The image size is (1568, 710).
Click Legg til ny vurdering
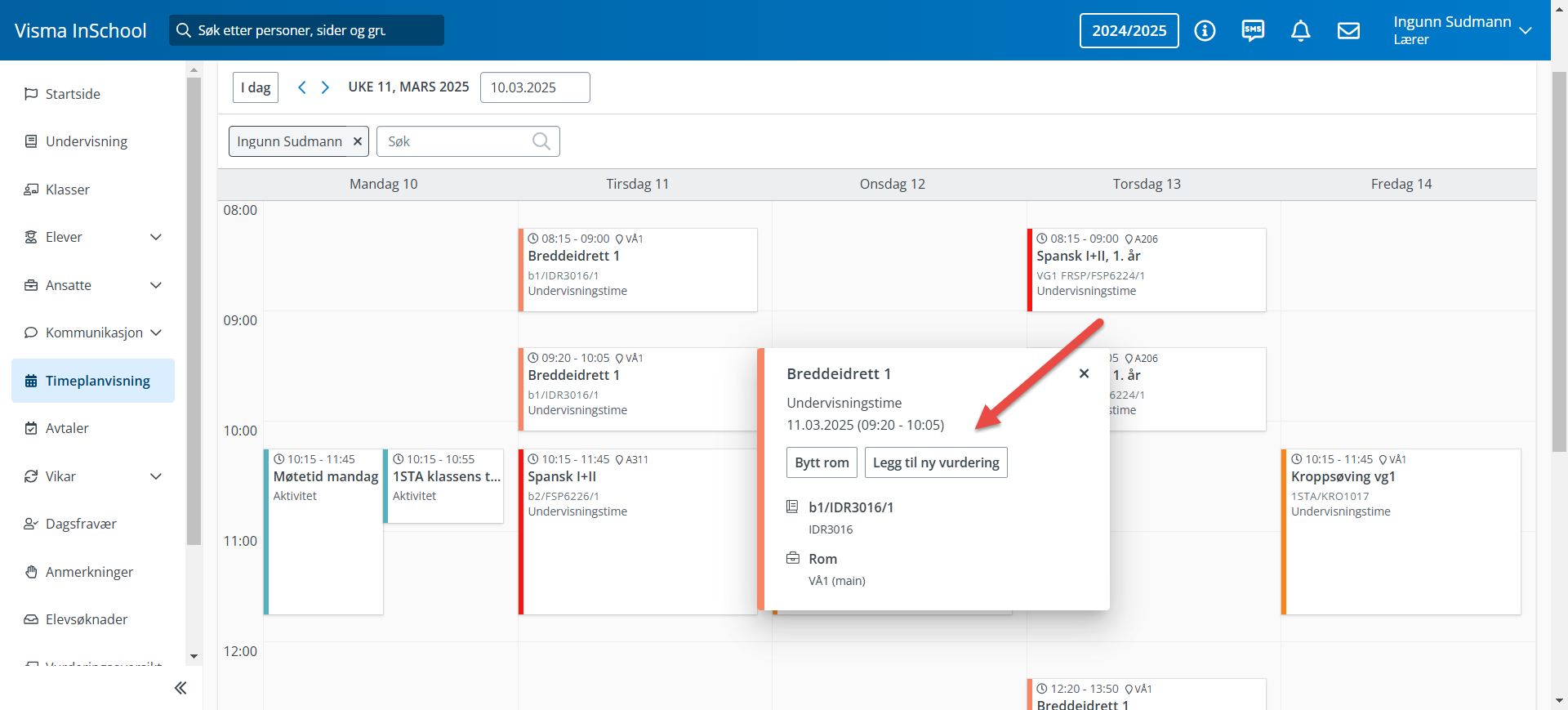coord(936,462)
